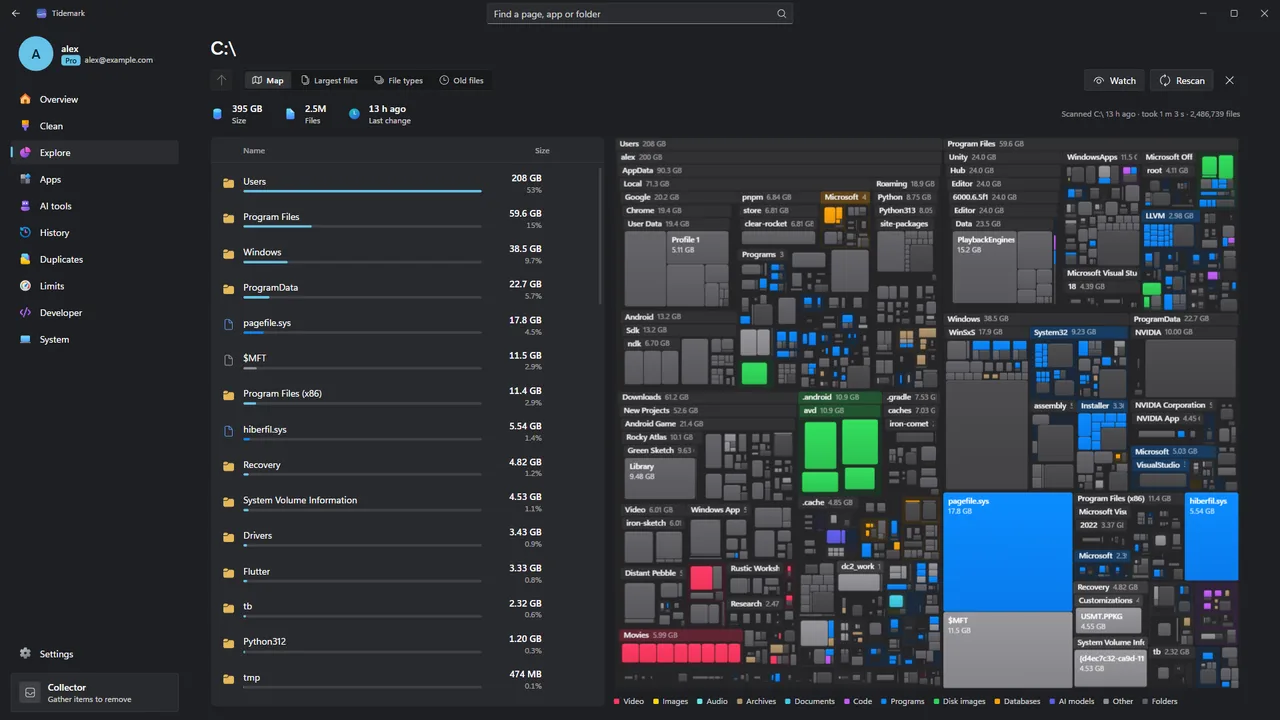The image size is (1280, 720).
Task: Click the Programs legend color swatch
Action: 884,701
